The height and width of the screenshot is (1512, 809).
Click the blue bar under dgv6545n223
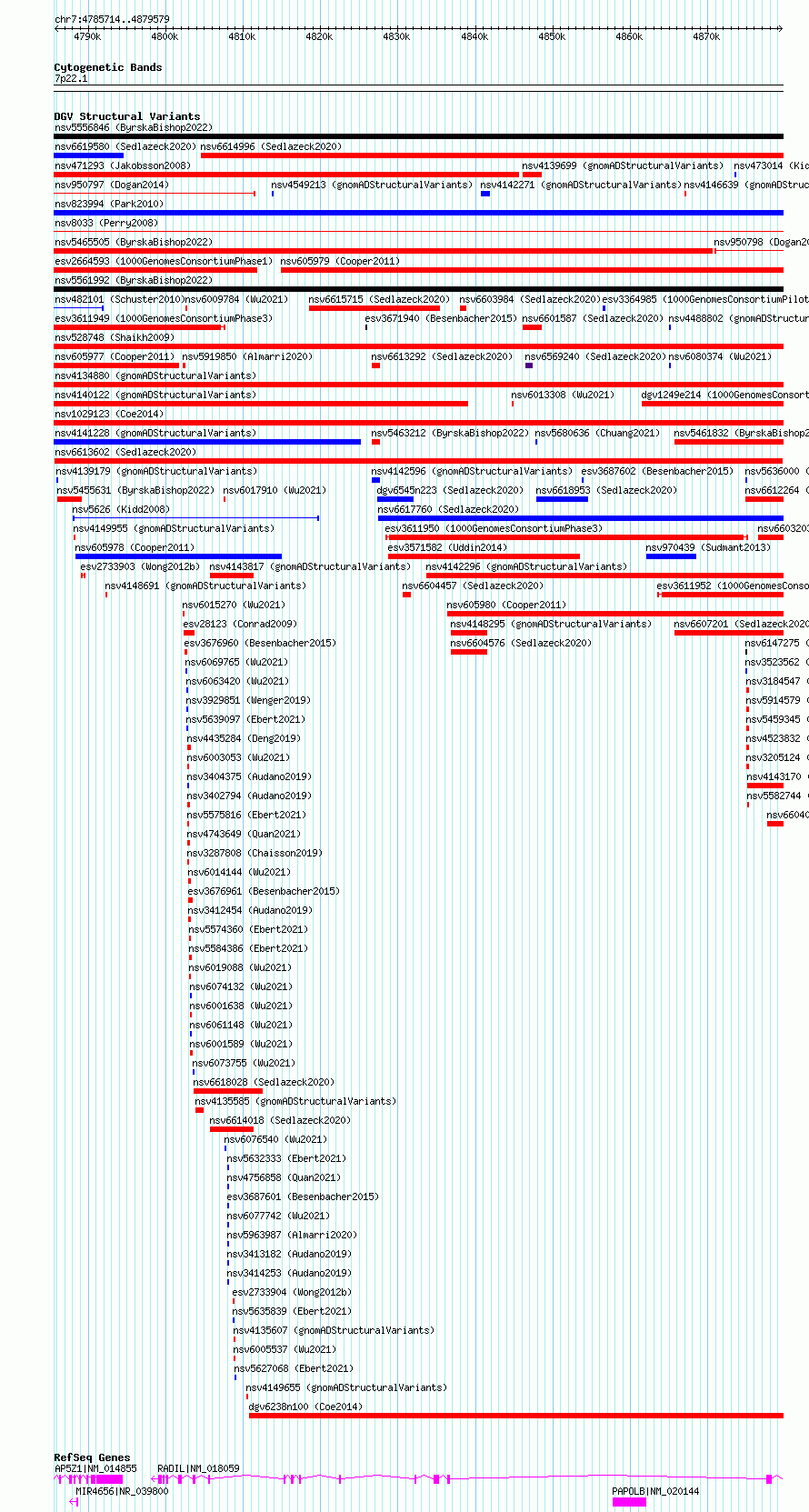coord(395,499)
